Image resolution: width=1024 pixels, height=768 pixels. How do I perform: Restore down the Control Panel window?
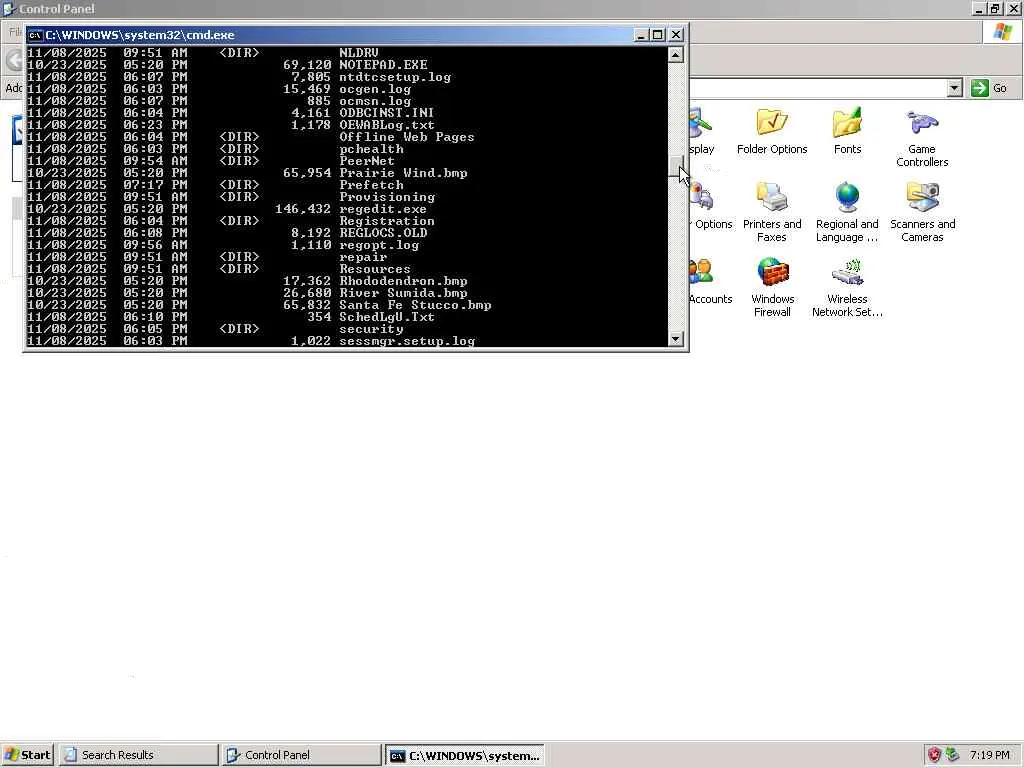995,9
